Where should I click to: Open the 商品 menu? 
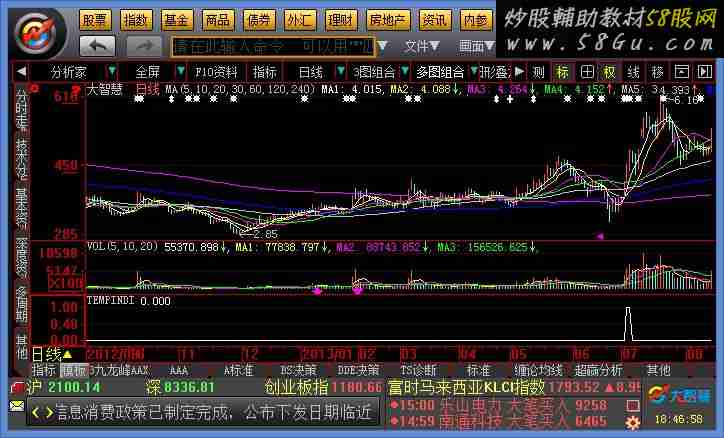click(218, 20)
